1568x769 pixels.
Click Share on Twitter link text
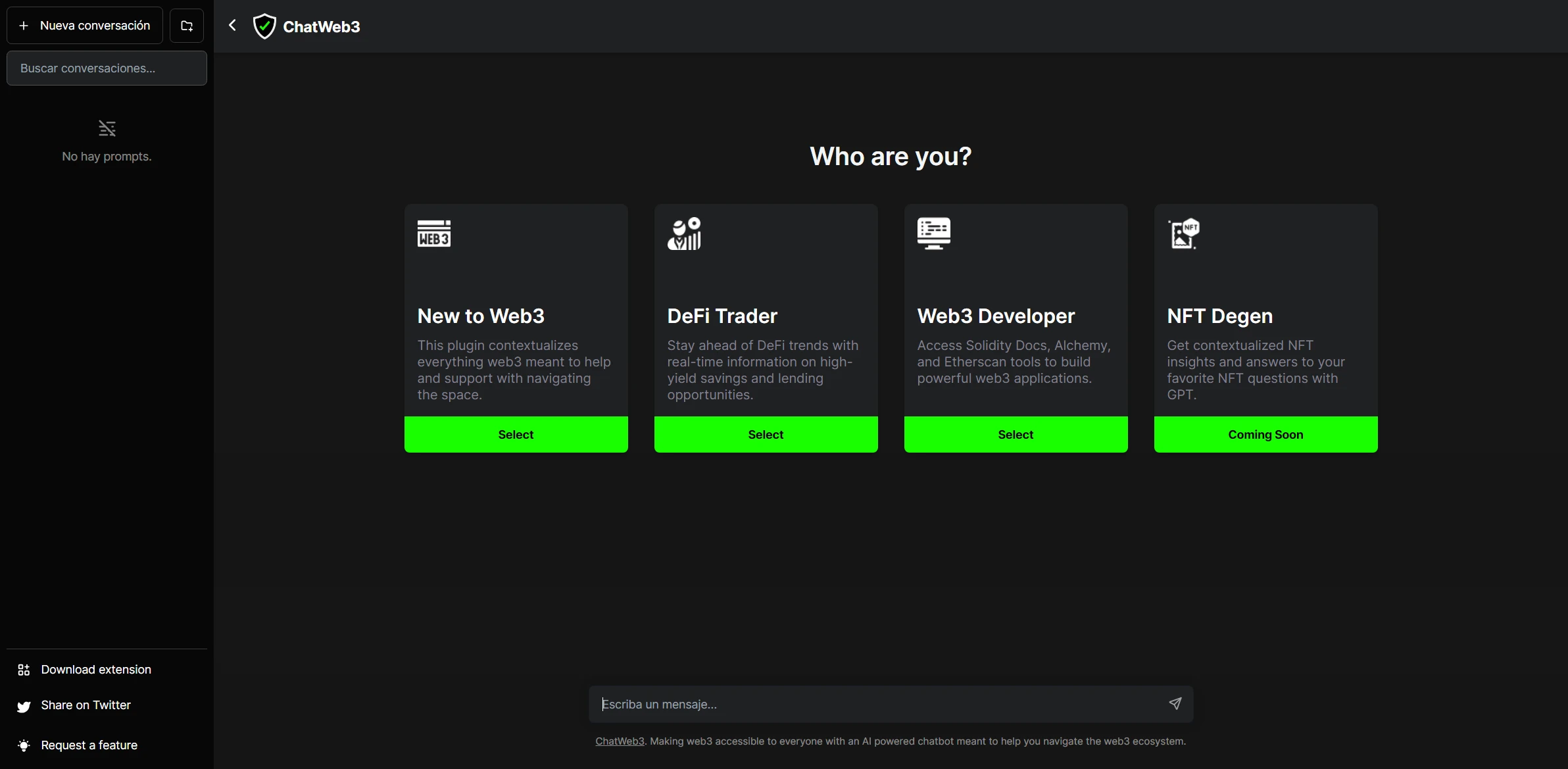tap(86, 705)
